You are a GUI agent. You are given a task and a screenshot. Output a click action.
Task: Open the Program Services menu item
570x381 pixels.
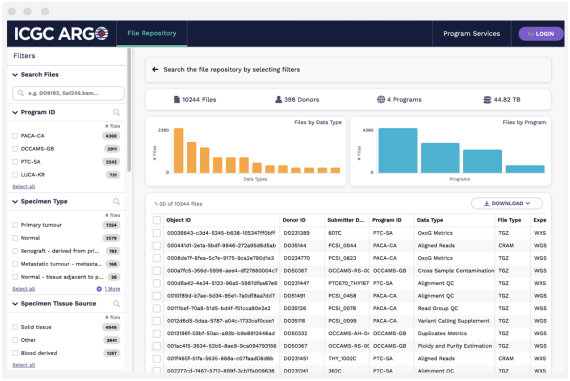(471, 34)
